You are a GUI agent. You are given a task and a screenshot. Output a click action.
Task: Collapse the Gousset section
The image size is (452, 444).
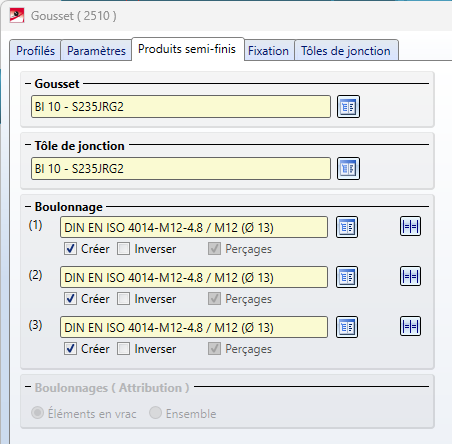28,83
